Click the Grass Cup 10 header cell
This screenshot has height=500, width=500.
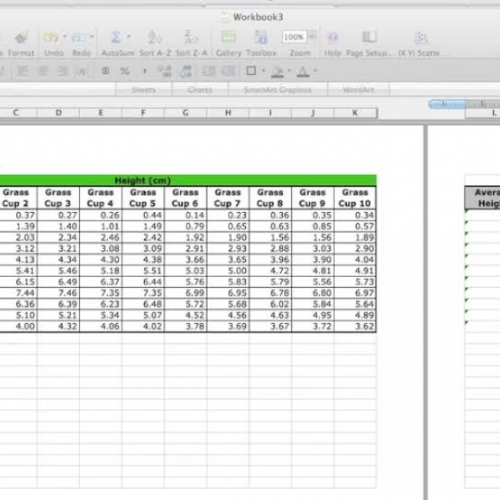[x=355, y=198]
